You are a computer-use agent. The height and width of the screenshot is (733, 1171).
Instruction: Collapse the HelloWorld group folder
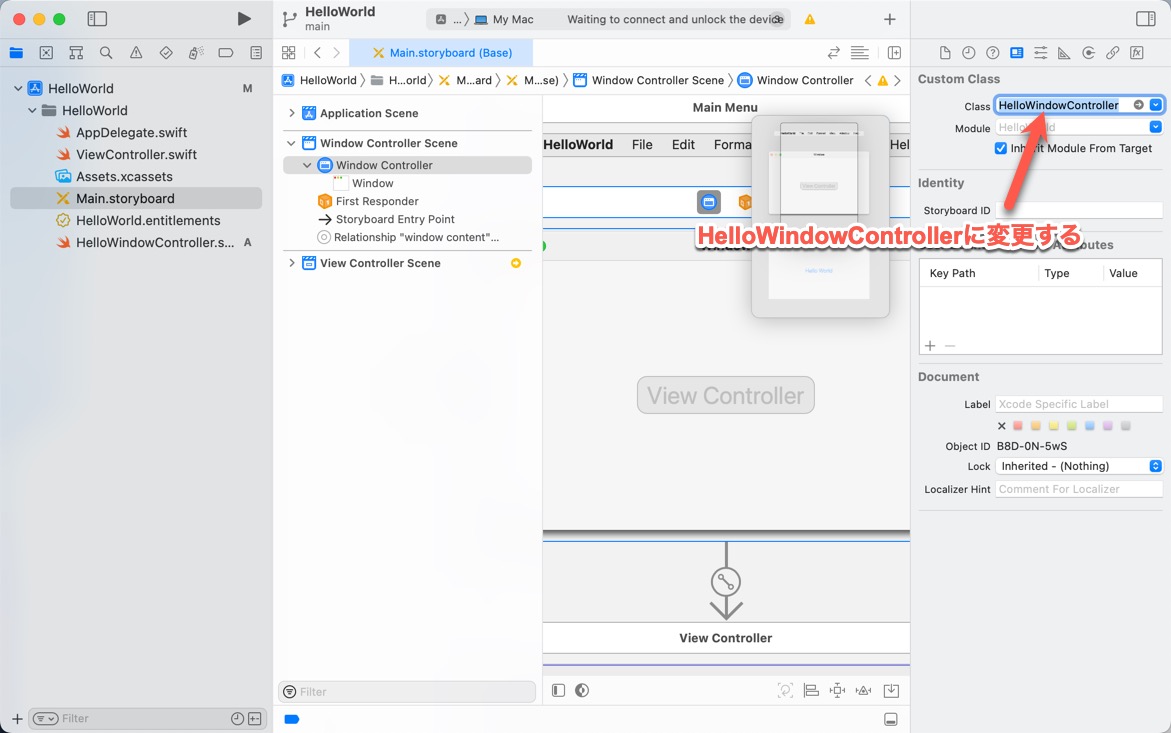(32, 110)
